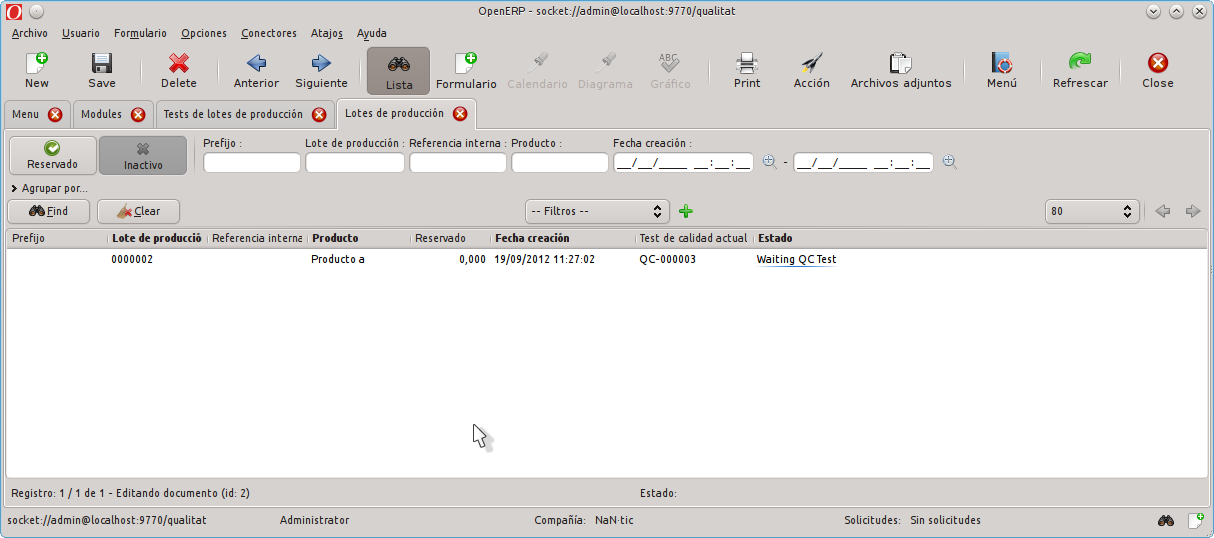
Task: Select the Waiting QC Test status cell
Action: 796,259
